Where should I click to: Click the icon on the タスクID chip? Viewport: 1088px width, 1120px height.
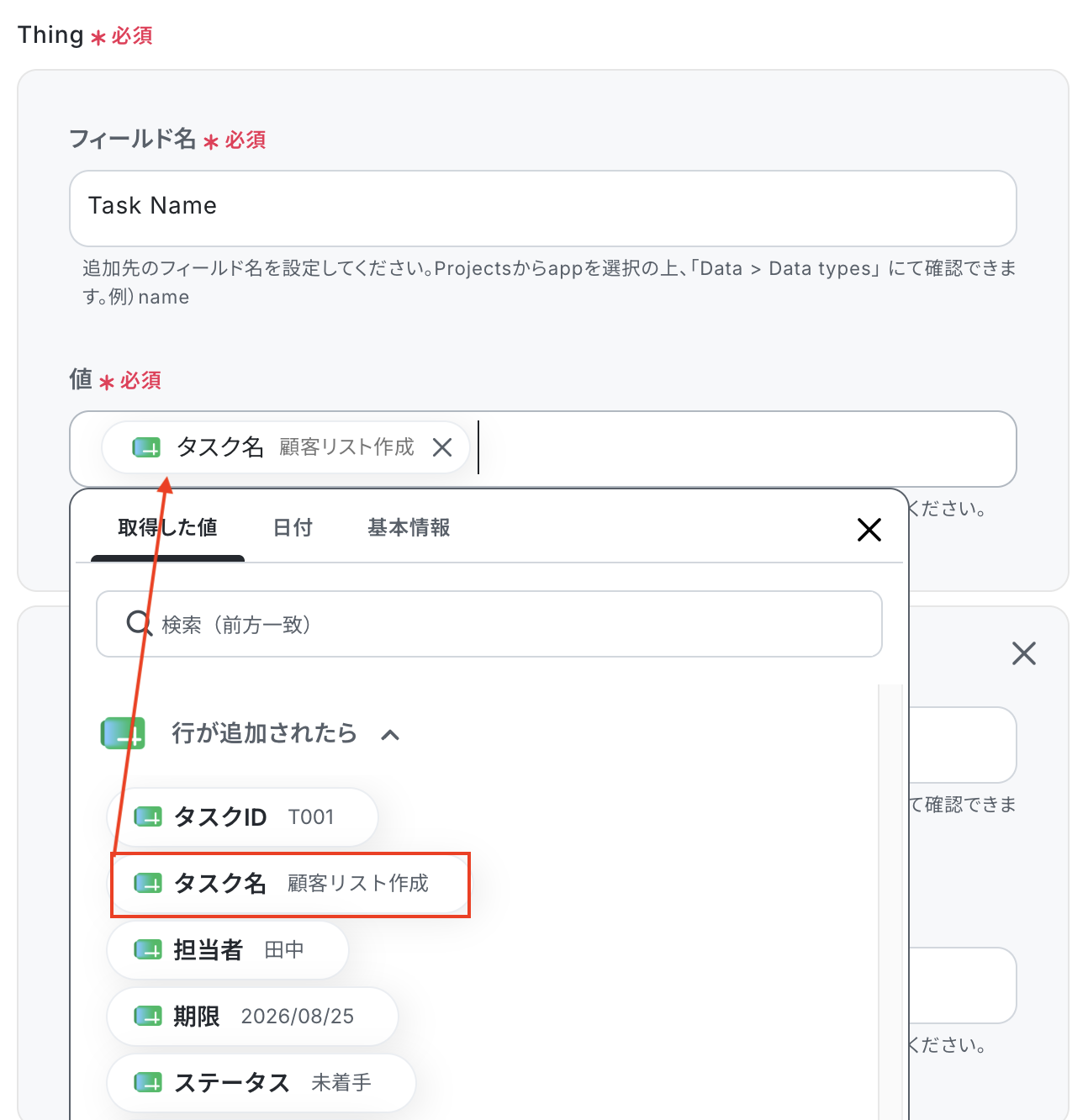[148, 816]
